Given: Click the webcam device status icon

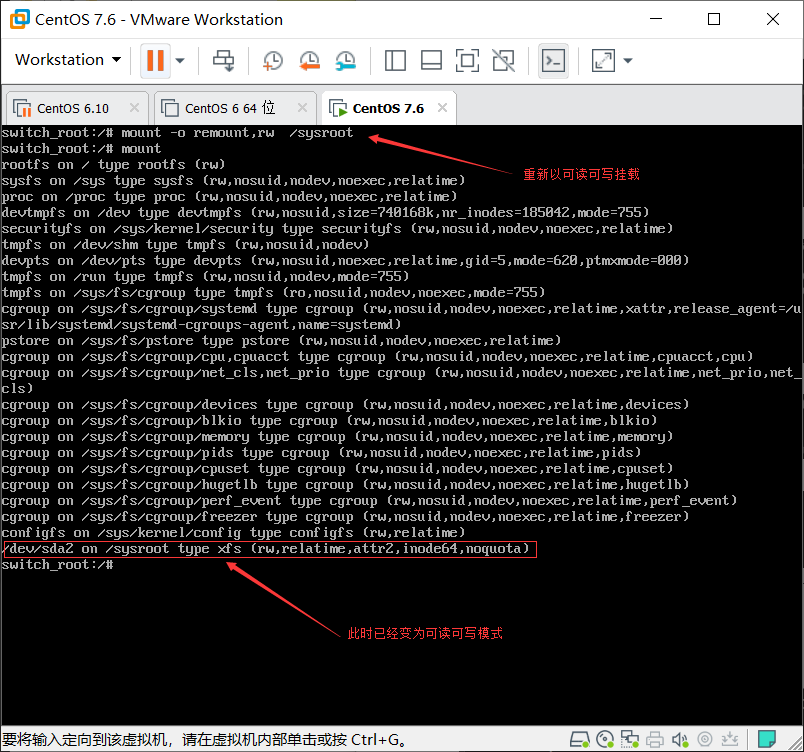Looking at the screenshot, I should pos(705,739).
